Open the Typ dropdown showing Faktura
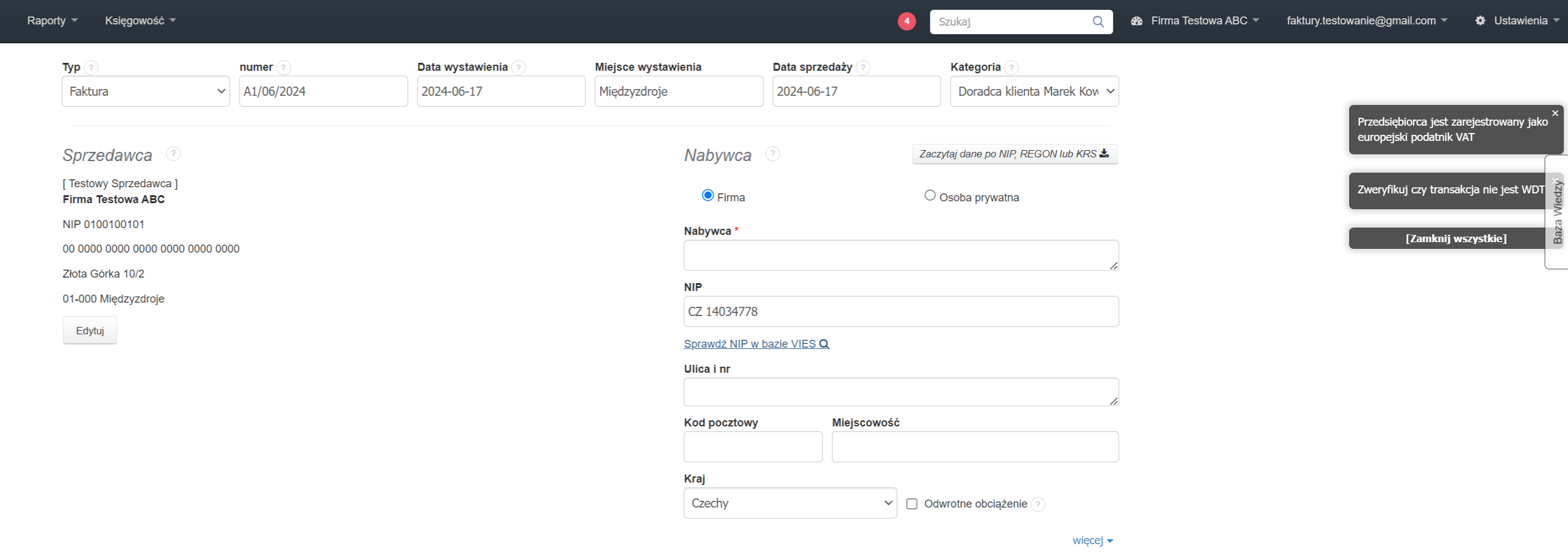1568x560 pixels. pyautogui.click(x=146, y=92)
